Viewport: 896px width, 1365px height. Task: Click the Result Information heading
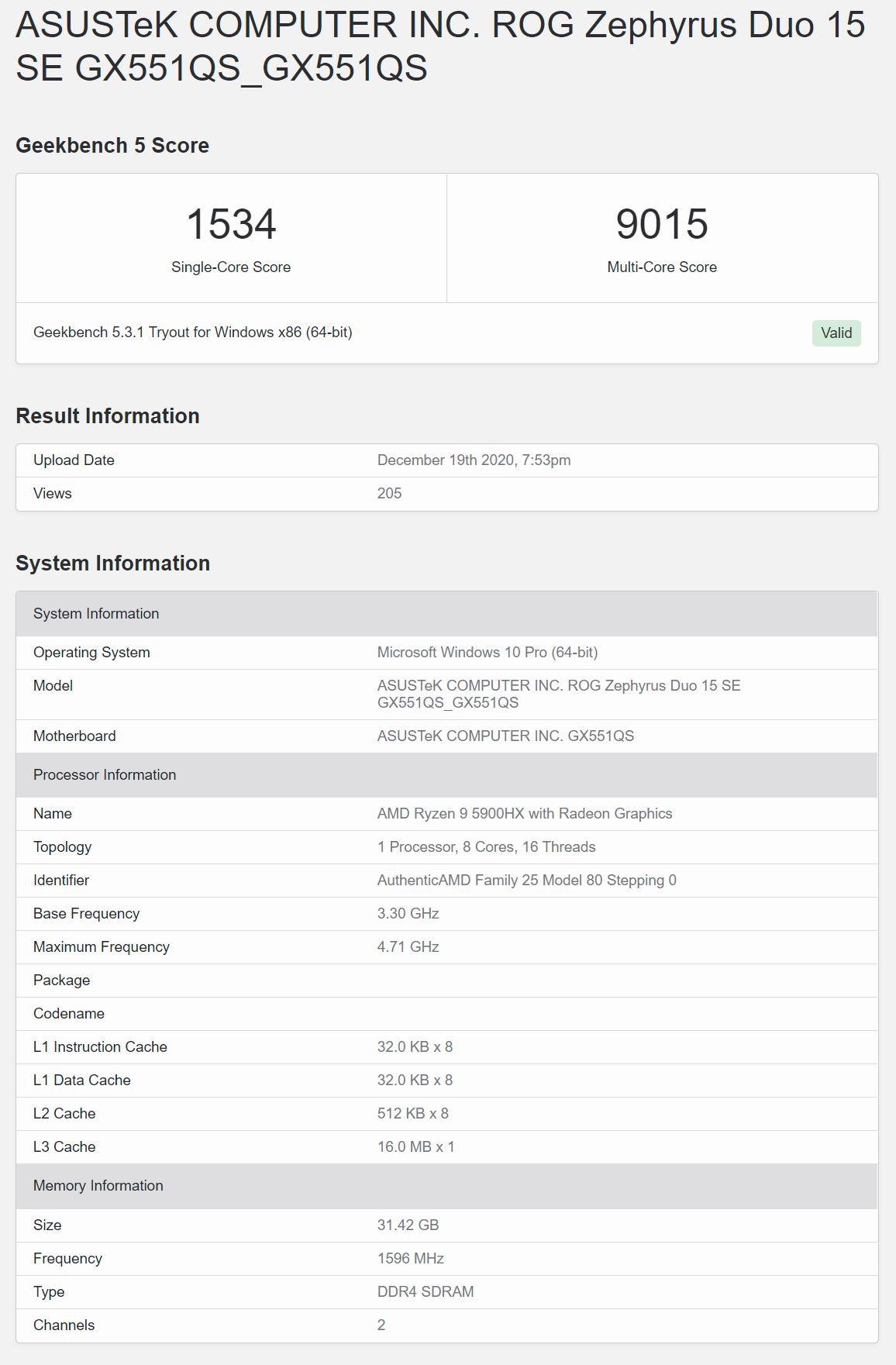(x=108, y=416)
